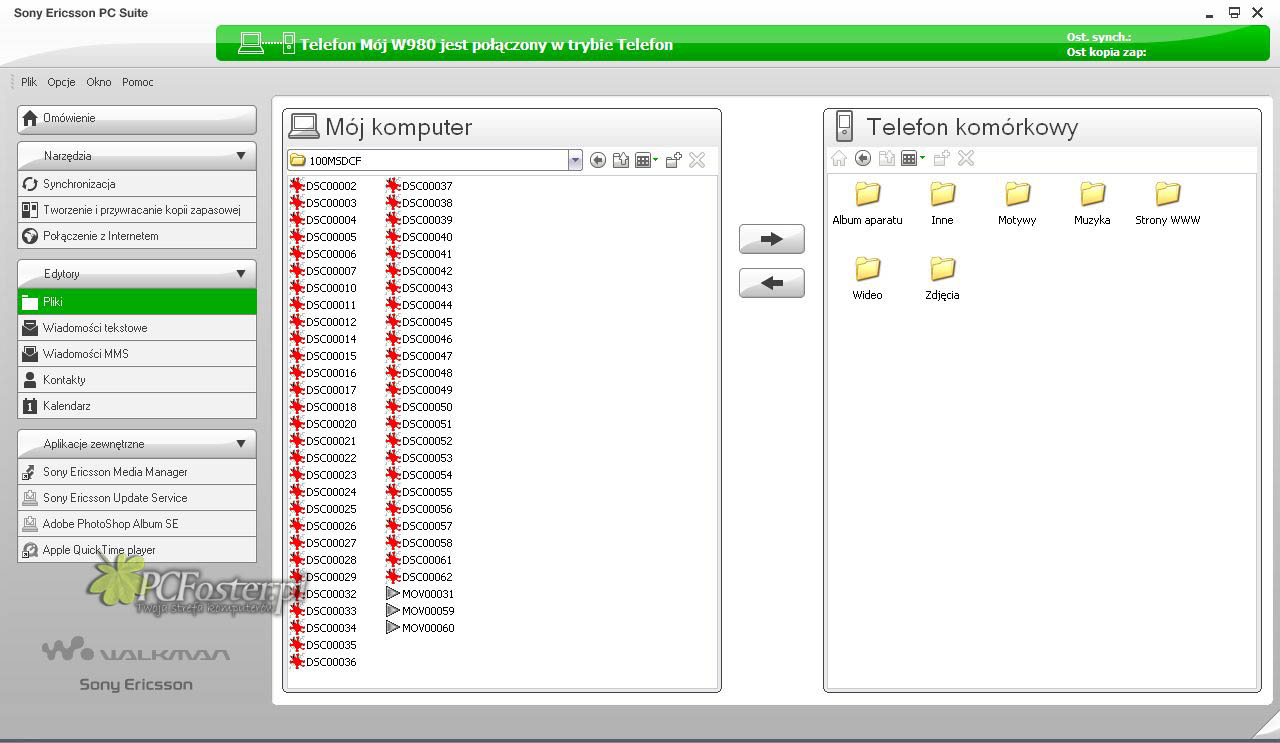Select file DSC00045
Viewport: 1280px width, 743px height.
419,322
